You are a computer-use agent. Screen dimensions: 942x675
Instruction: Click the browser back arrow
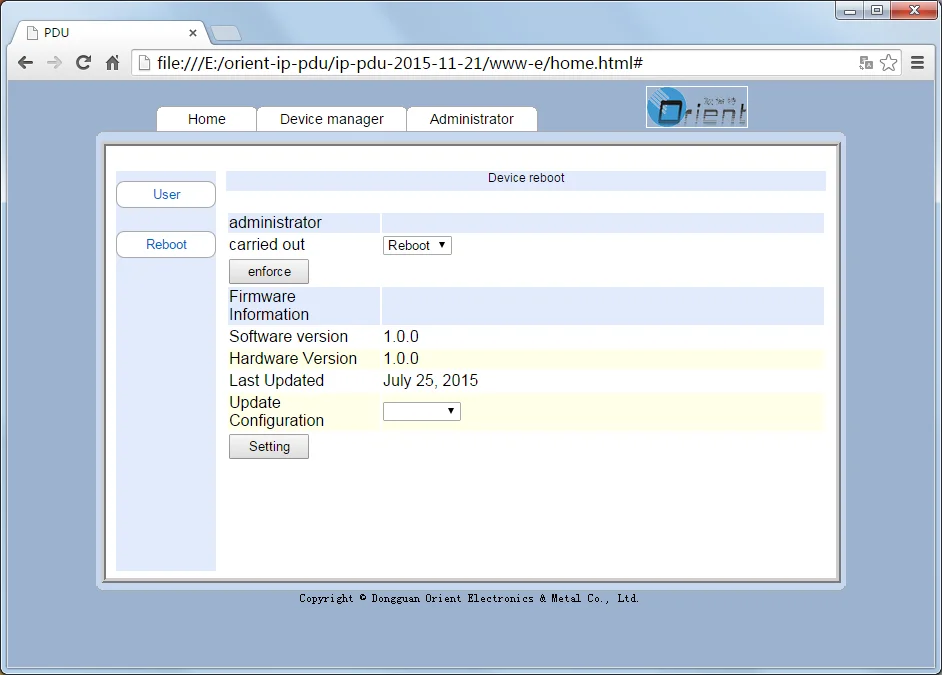click(25, 62)
